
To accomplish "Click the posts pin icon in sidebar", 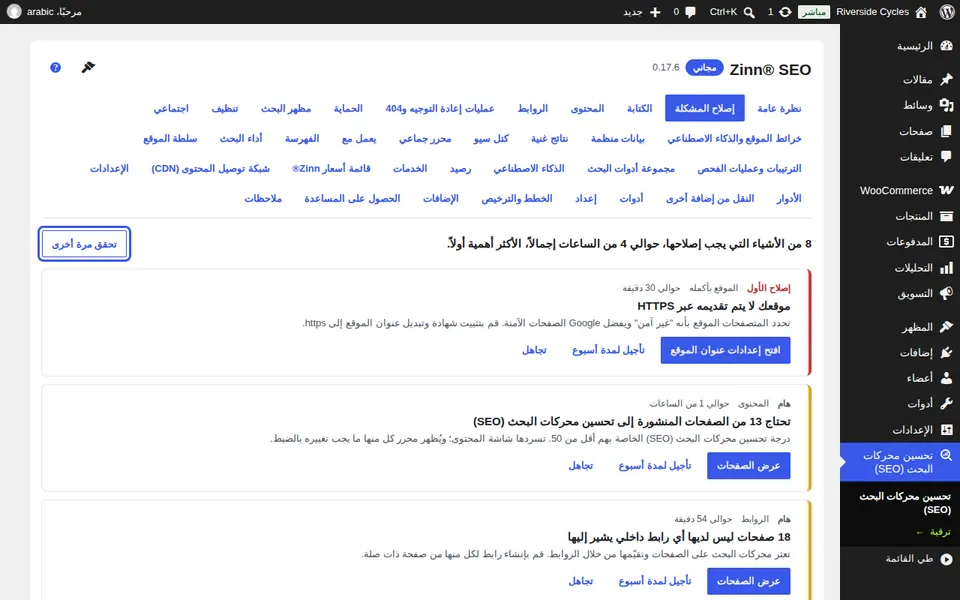I will point(947,79).
